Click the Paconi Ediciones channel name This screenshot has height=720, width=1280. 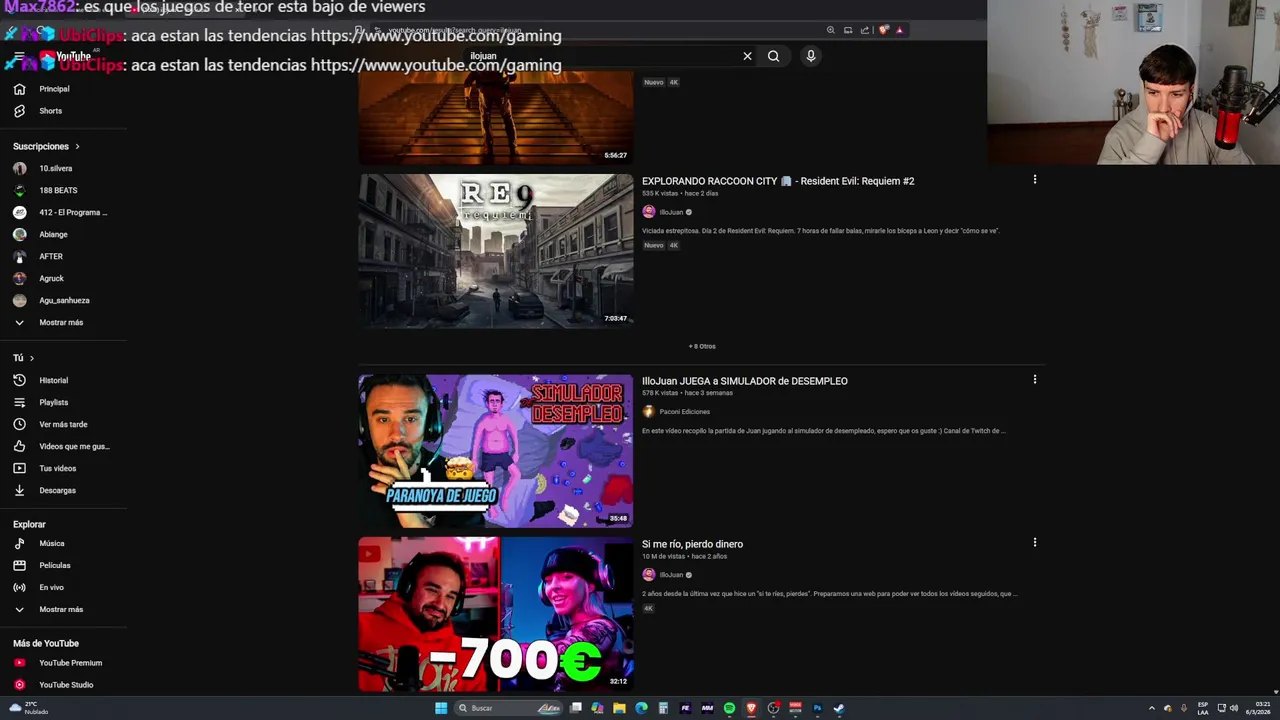coord(685,412)
